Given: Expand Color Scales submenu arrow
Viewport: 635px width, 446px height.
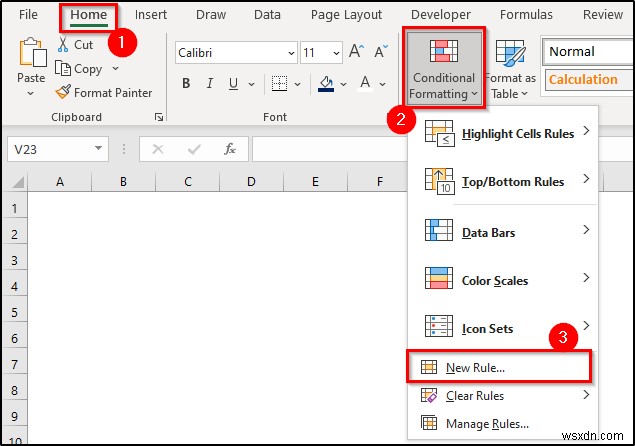Looking at the screenshot, I should coord(586,277).
